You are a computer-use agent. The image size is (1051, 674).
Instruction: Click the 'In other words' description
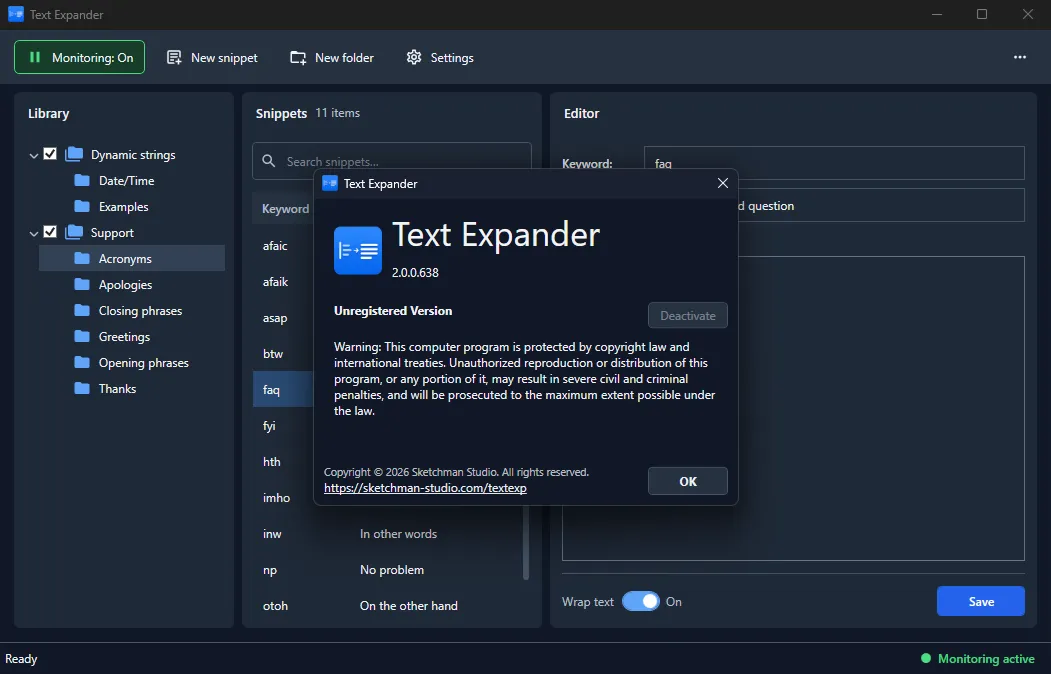398,534
